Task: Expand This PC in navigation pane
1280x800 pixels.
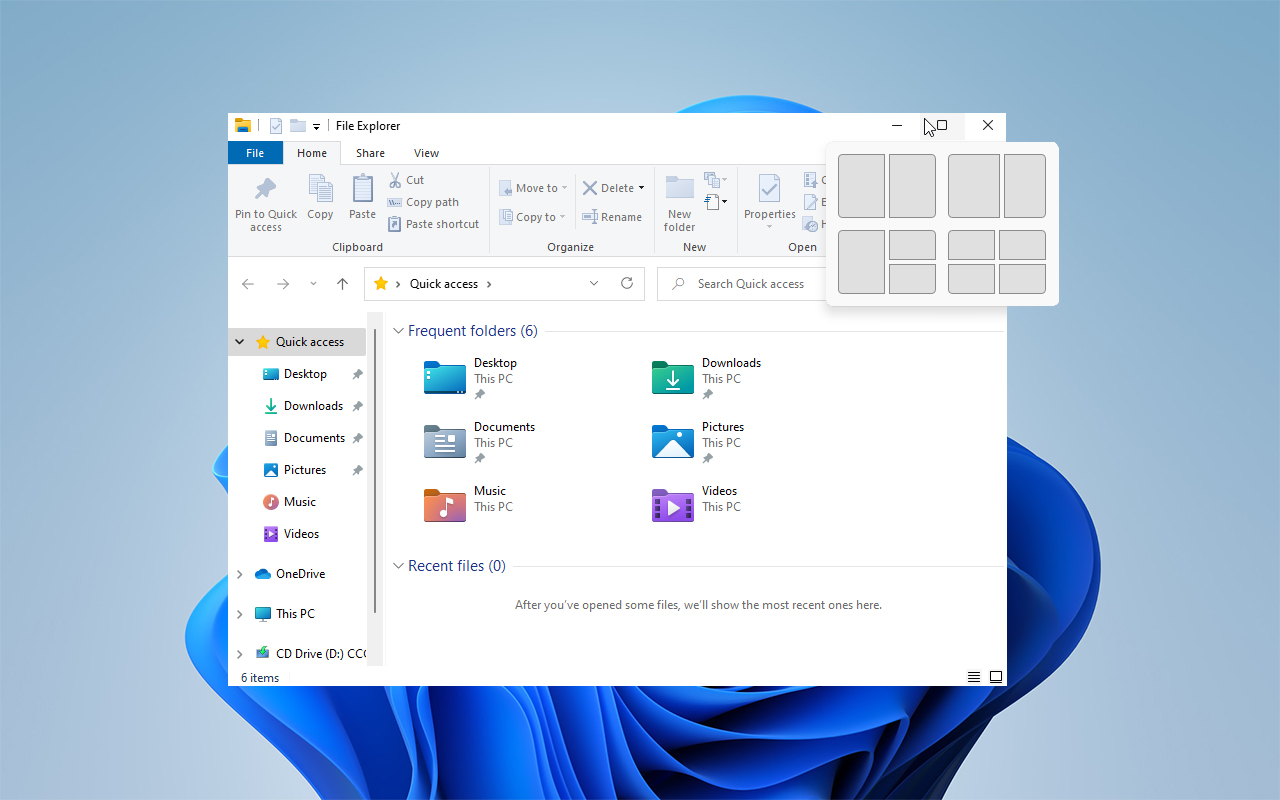Action: click(x=240, y=614)
